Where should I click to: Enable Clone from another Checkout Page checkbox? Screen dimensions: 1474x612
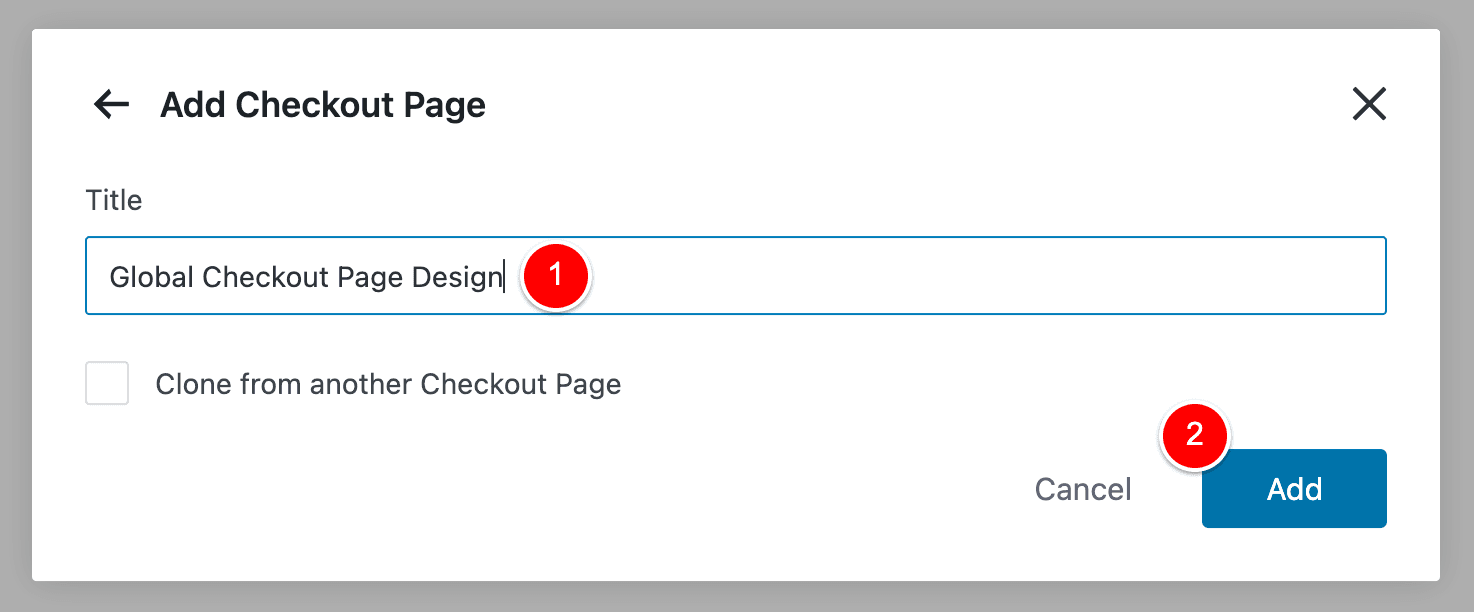[107, 384]
